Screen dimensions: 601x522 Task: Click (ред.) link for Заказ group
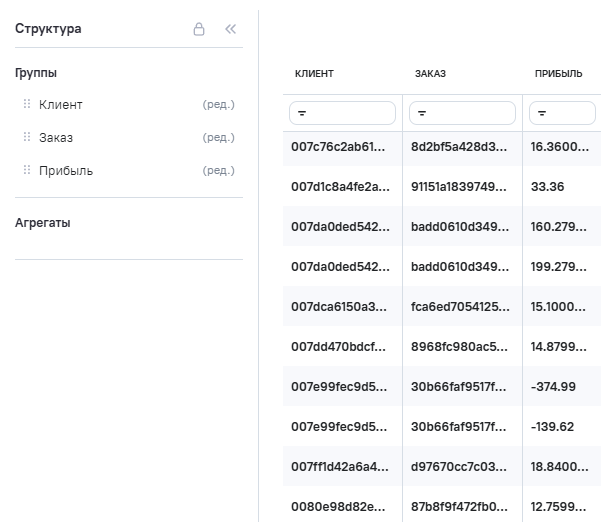pyautogui.click(x=218, y=138)
